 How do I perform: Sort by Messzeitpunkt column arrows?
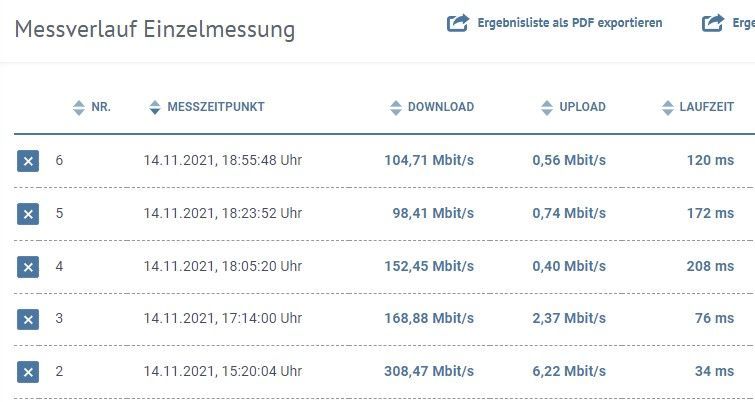pyautogui.click(x=154, y=107)
